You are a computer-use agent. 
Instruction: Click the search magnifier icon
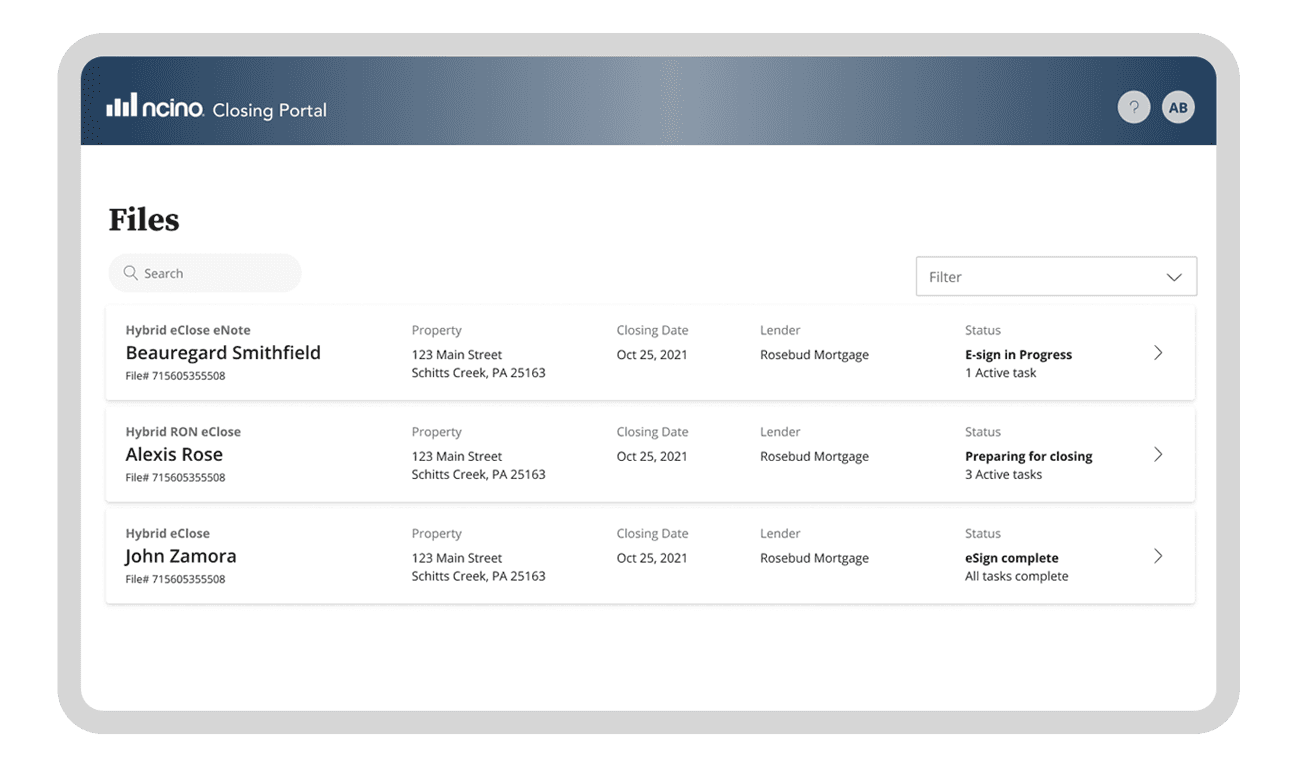coord(130,272)
